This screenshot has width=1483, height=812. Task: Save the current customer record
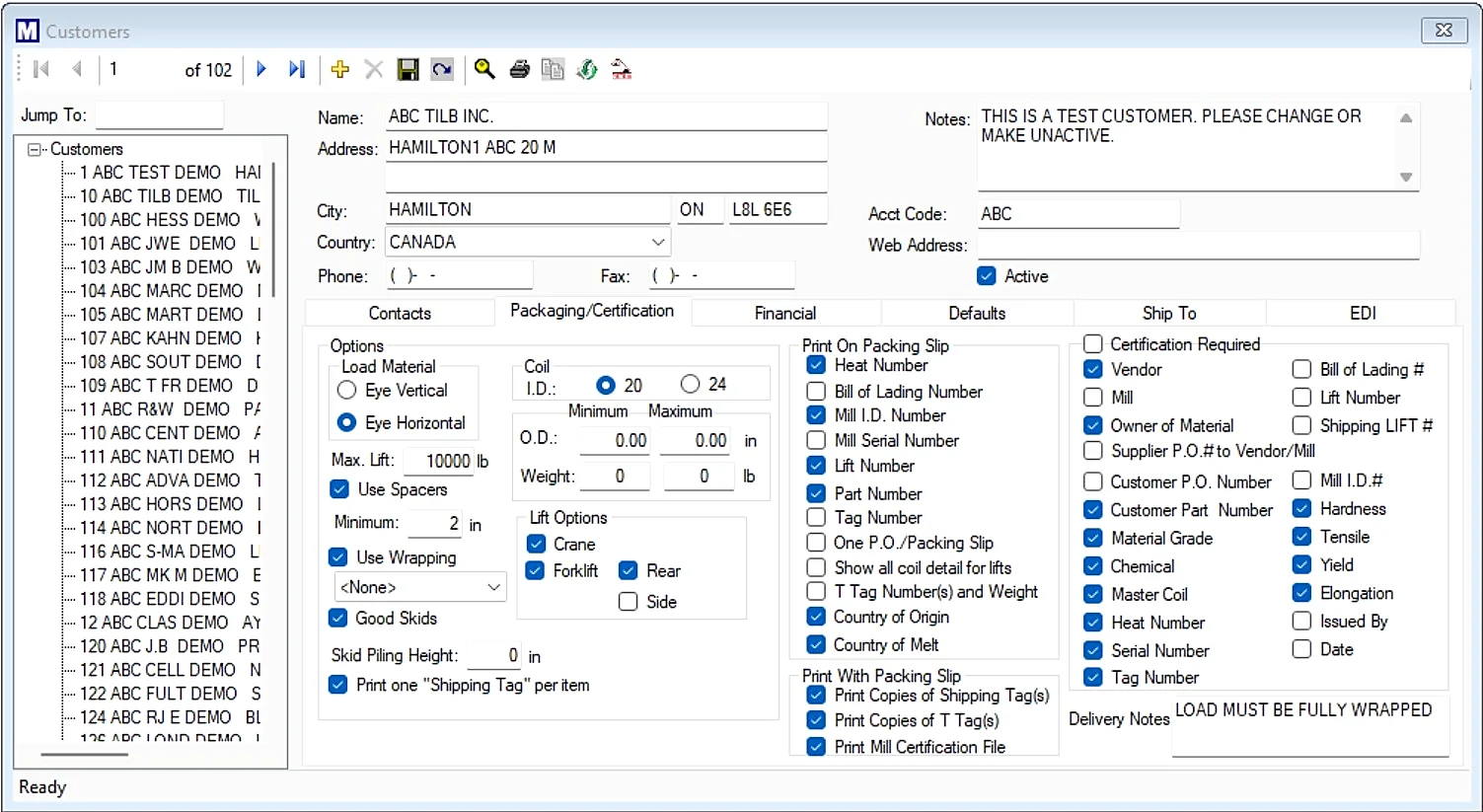point(408,69)
